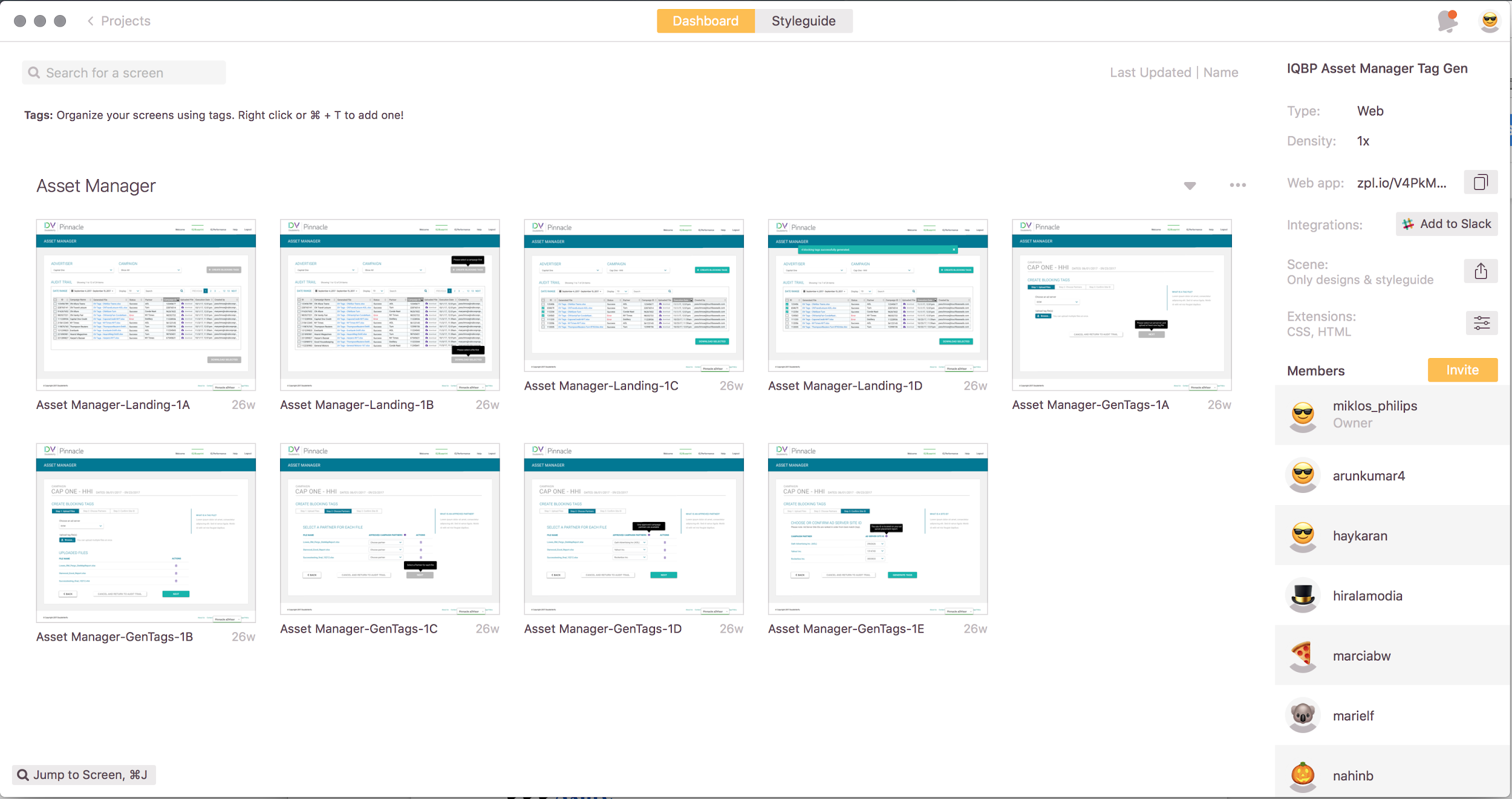Select member name marielf

click(1354, 716)
